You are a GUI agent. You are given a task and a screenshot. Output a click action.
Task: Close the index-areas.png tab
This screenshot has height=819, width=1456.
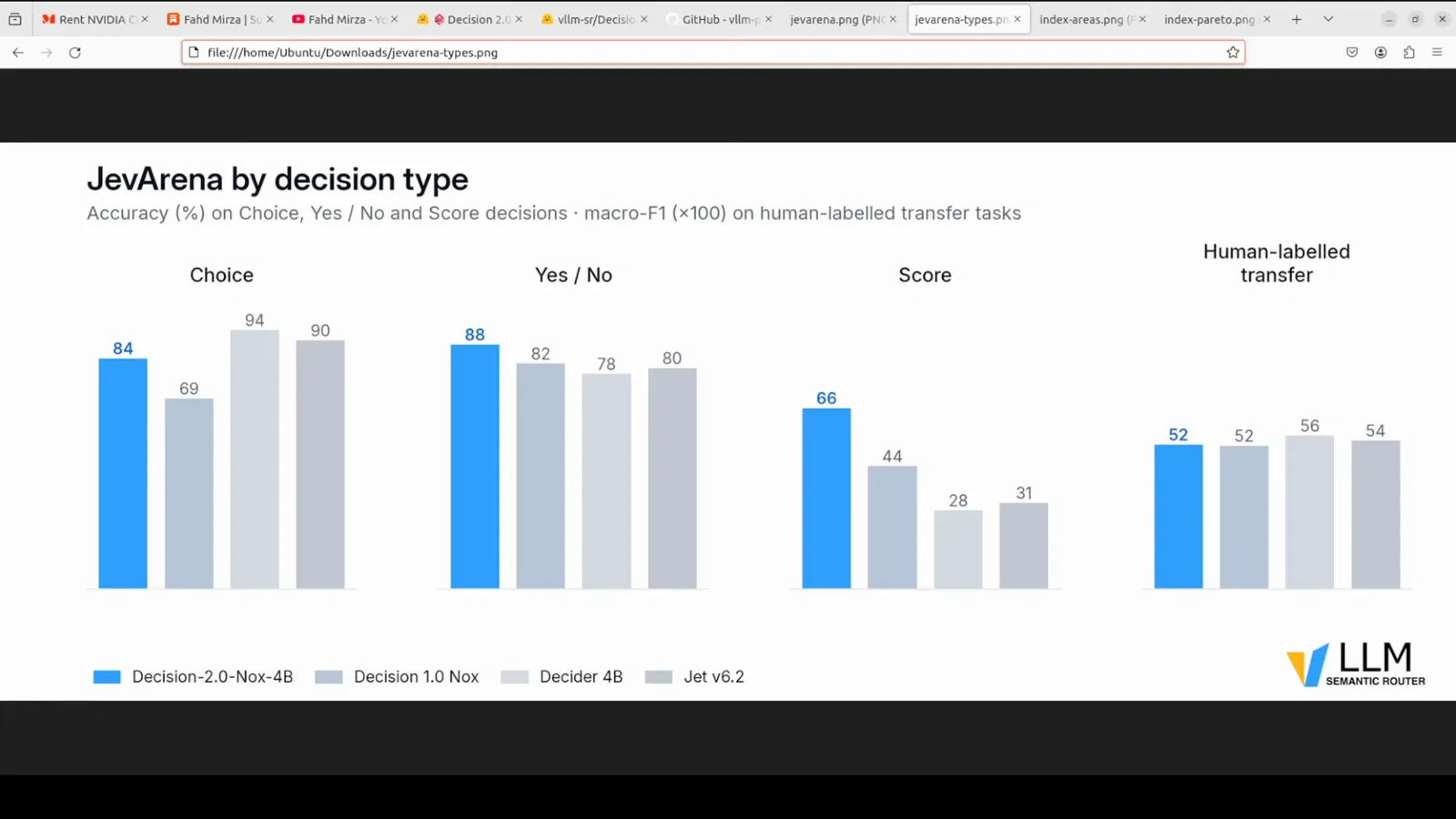(x=1142, y=19)
